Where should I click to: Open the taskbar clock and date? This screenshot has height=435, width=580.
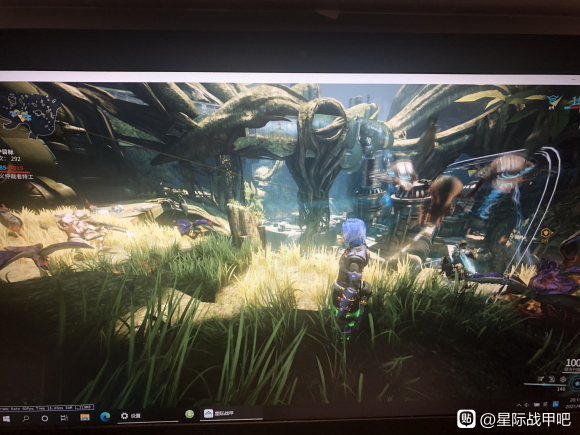click(x=573, y=403)
